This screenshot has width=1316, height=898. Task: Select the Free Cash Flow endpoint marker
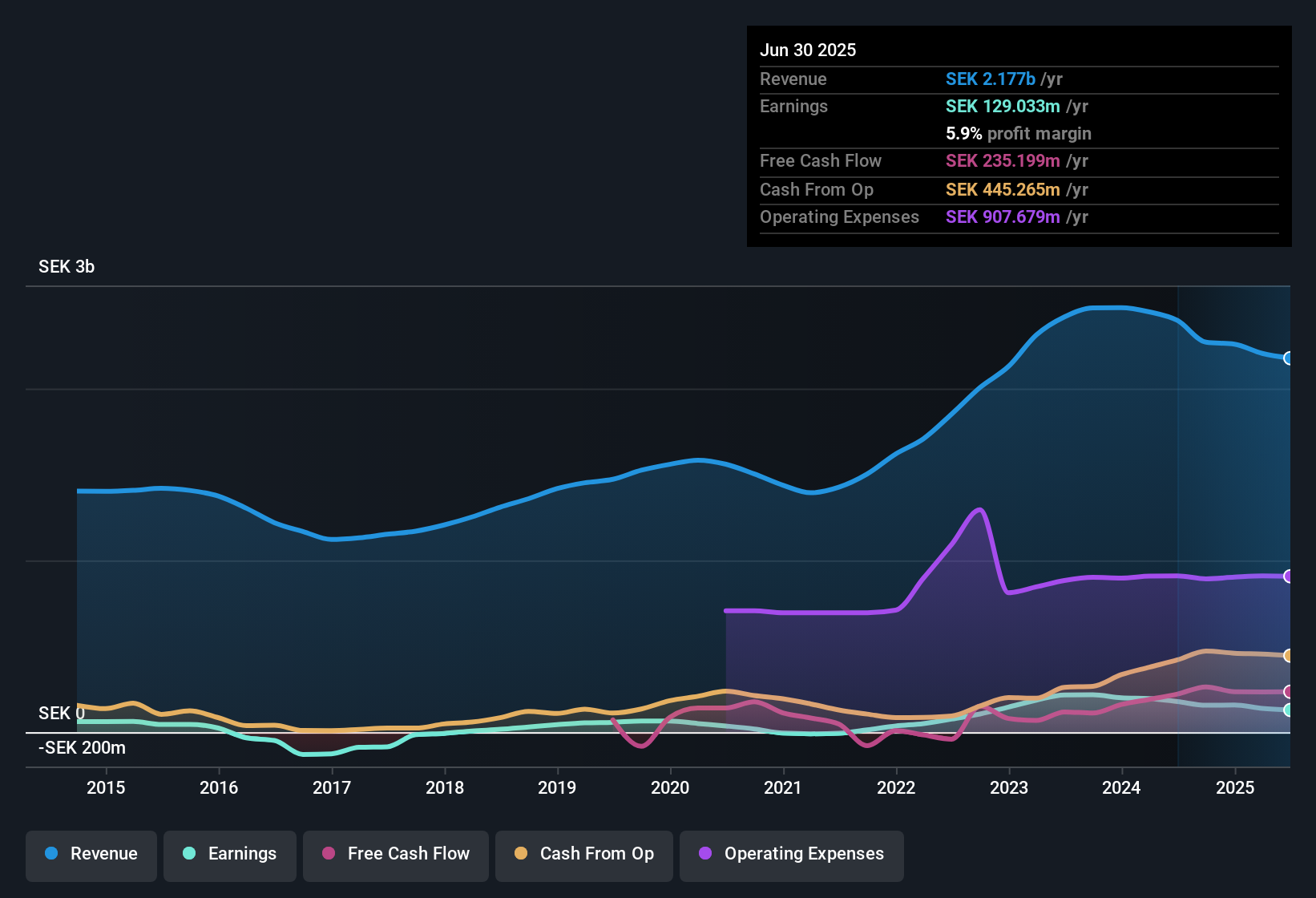1288,692
